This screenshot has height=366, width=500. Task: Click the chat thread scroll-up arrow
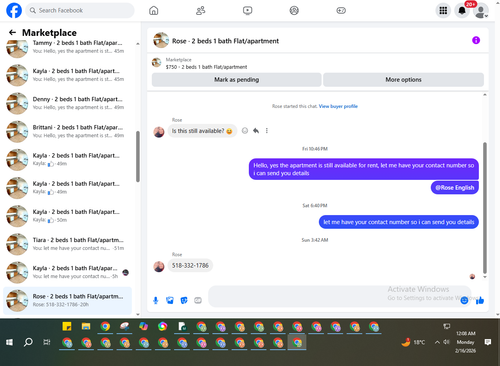(x=485, y=95)
